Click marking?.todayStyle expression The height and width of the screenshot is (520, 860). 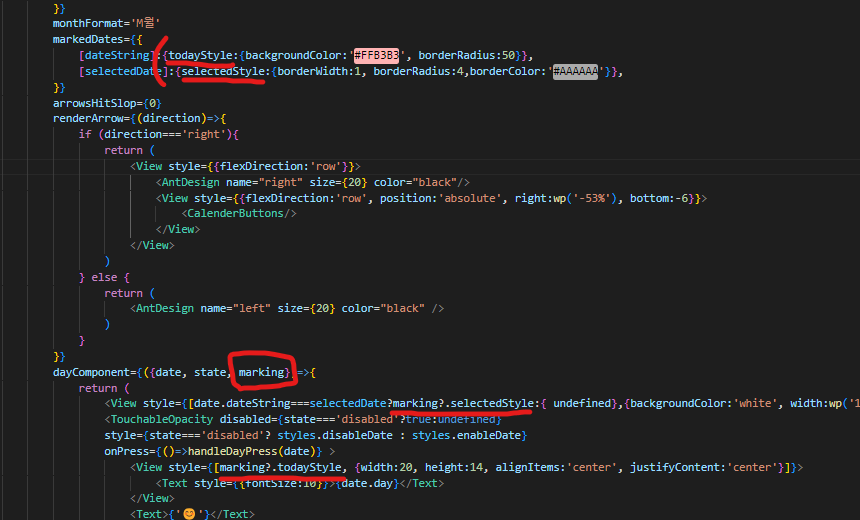click(x=280, y=467)
